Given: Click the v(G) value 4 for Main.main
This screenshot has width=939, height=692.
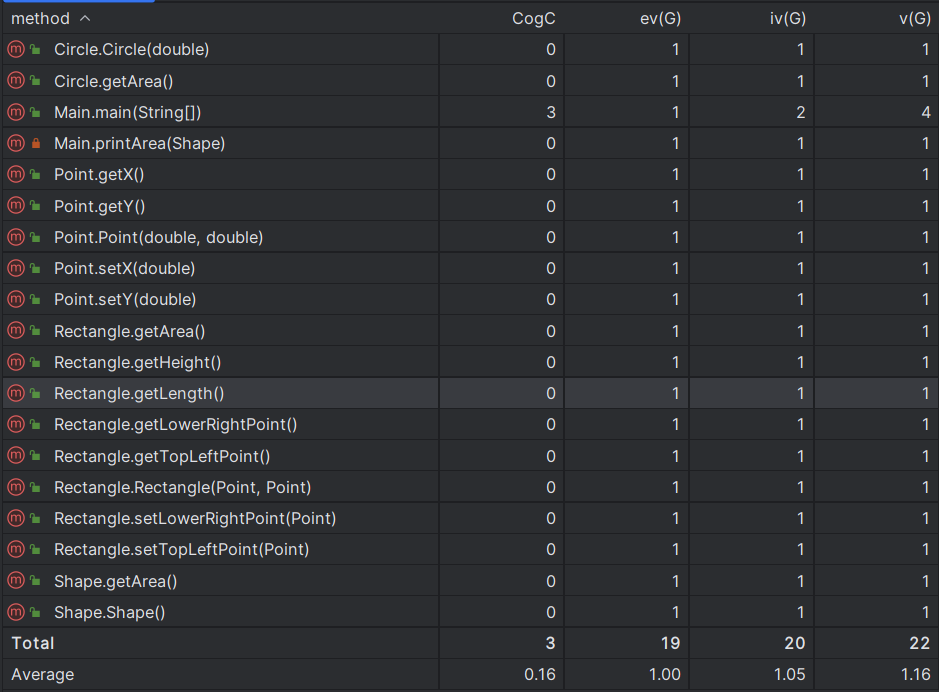Looking at the screenshot, I should click(x=926, y=112).
